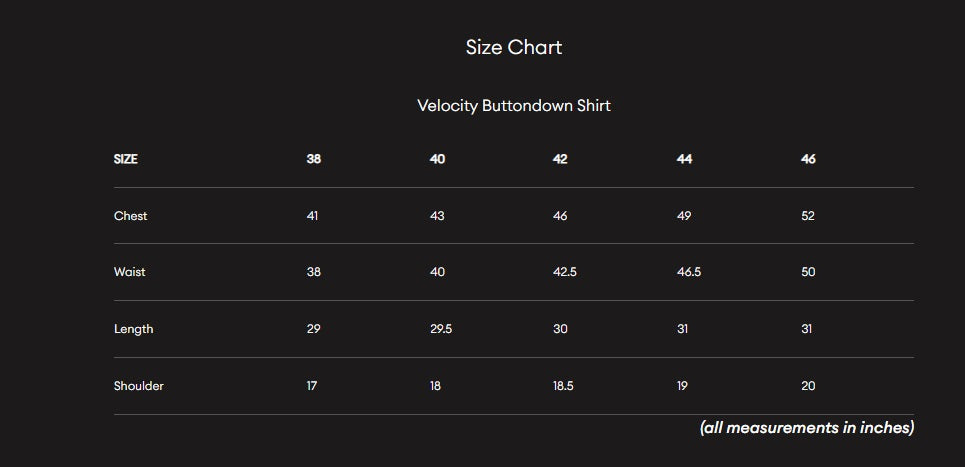
Task: Select the Waist row label
Action: click(130, 272)
